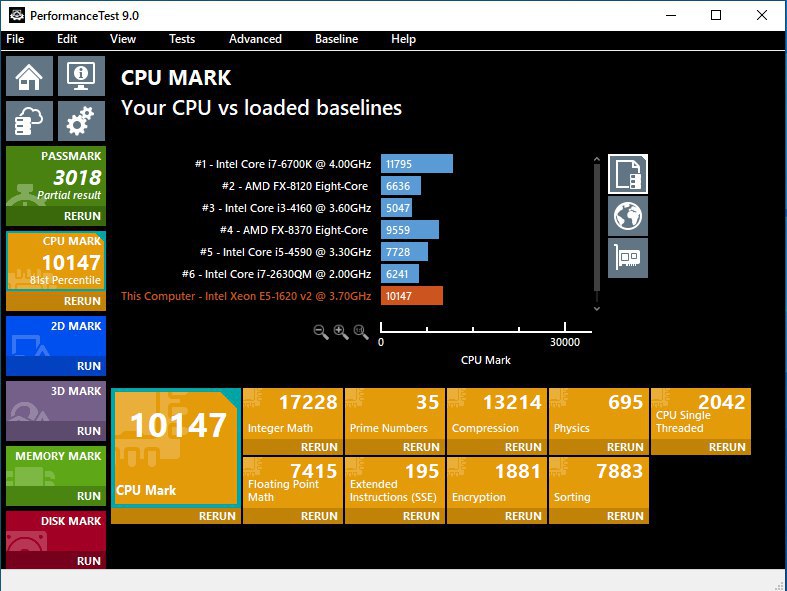Select the Integer Math 17228 tile
The height and width of the screenshot is (591, 787).
(293, 414)
